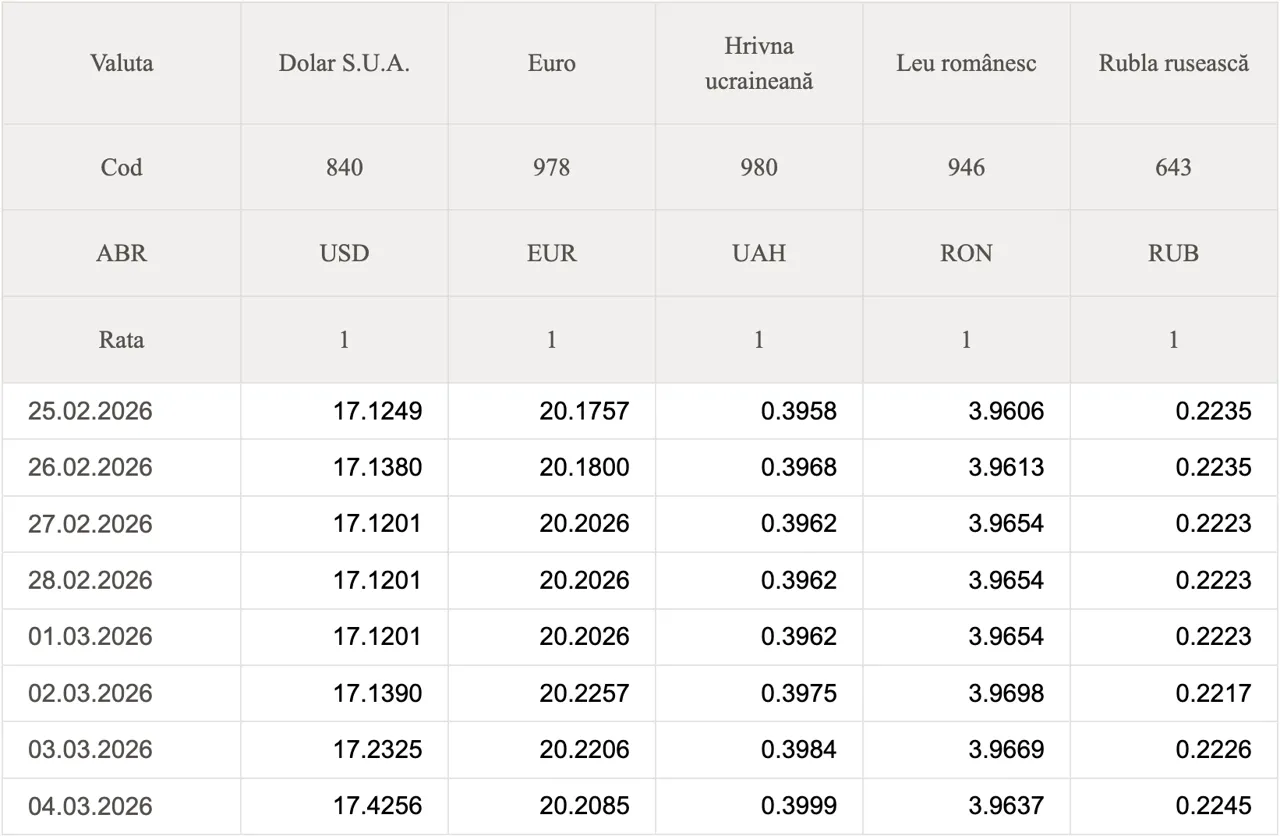
Task: Click the Rubla rusească header cell
Action: click(1173, 63)
